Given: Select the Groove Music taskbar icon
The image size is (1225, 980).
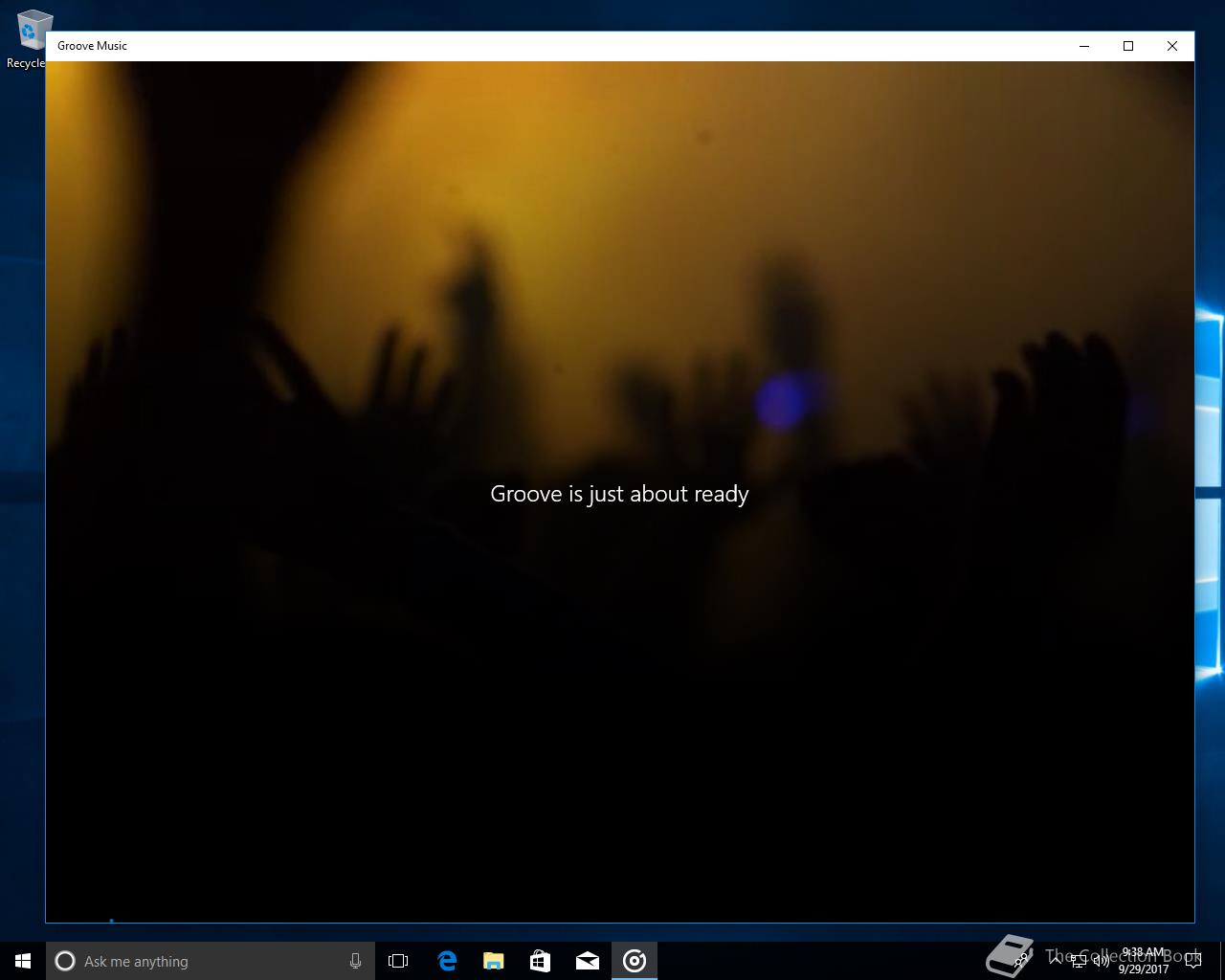Looking at the screenshot, I should point(635,961).
